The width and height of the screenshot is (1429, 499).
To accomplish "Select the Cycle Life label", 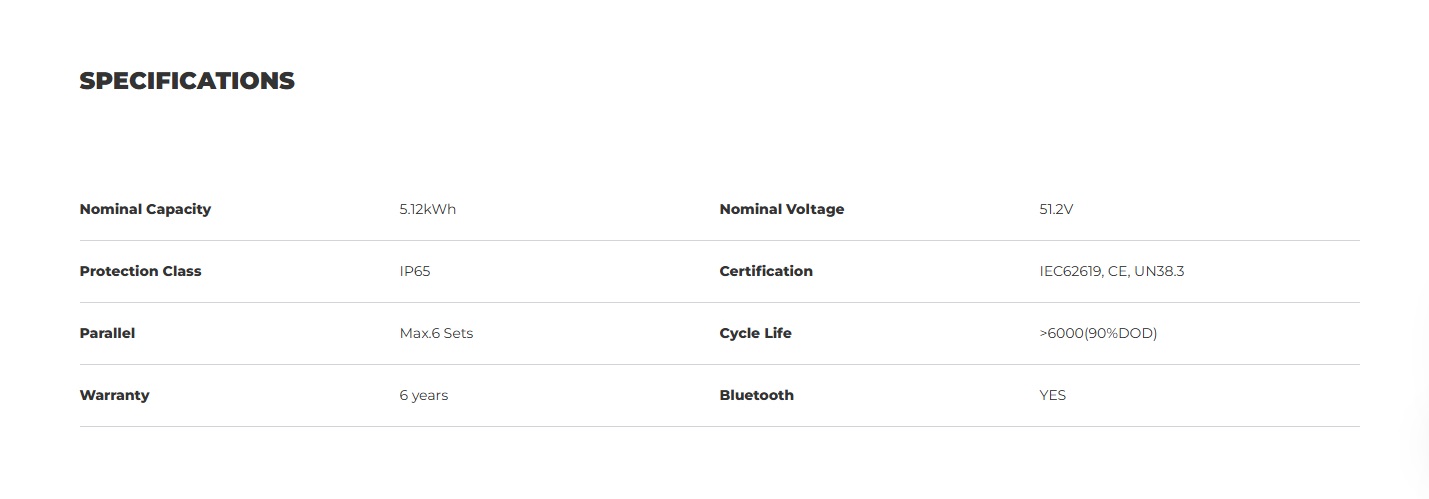I will [755, 333].
